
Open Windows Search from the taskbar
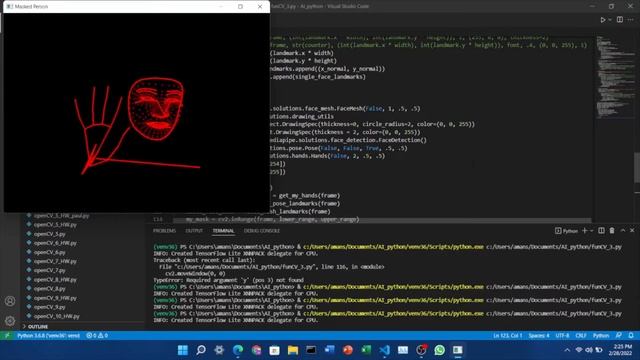pos(201,350)
